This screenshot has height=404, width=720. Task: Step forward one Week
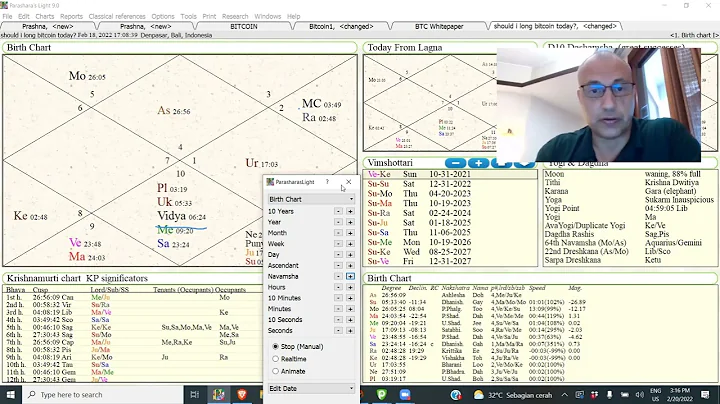click(350, 244)
